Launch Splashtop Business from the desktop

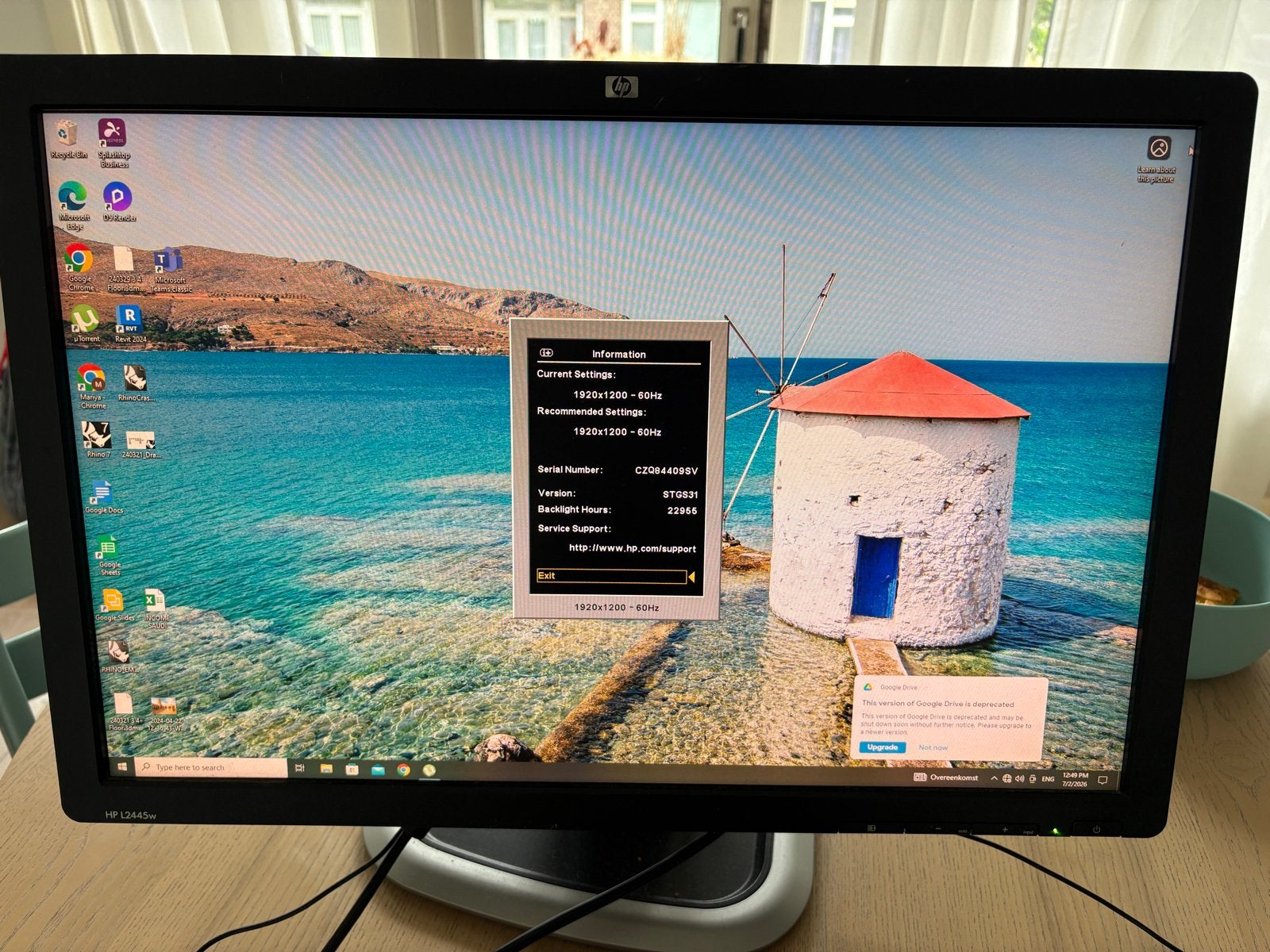click(x=114, y=143)
